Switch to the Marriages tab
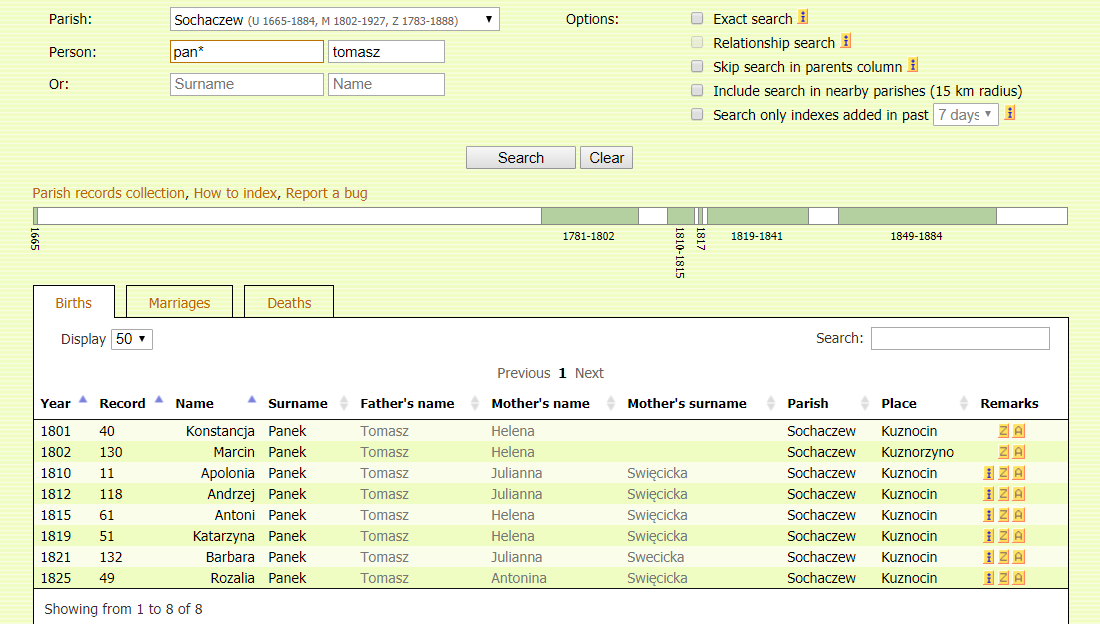Screen dimensions: 1100x624 point(179,303)
